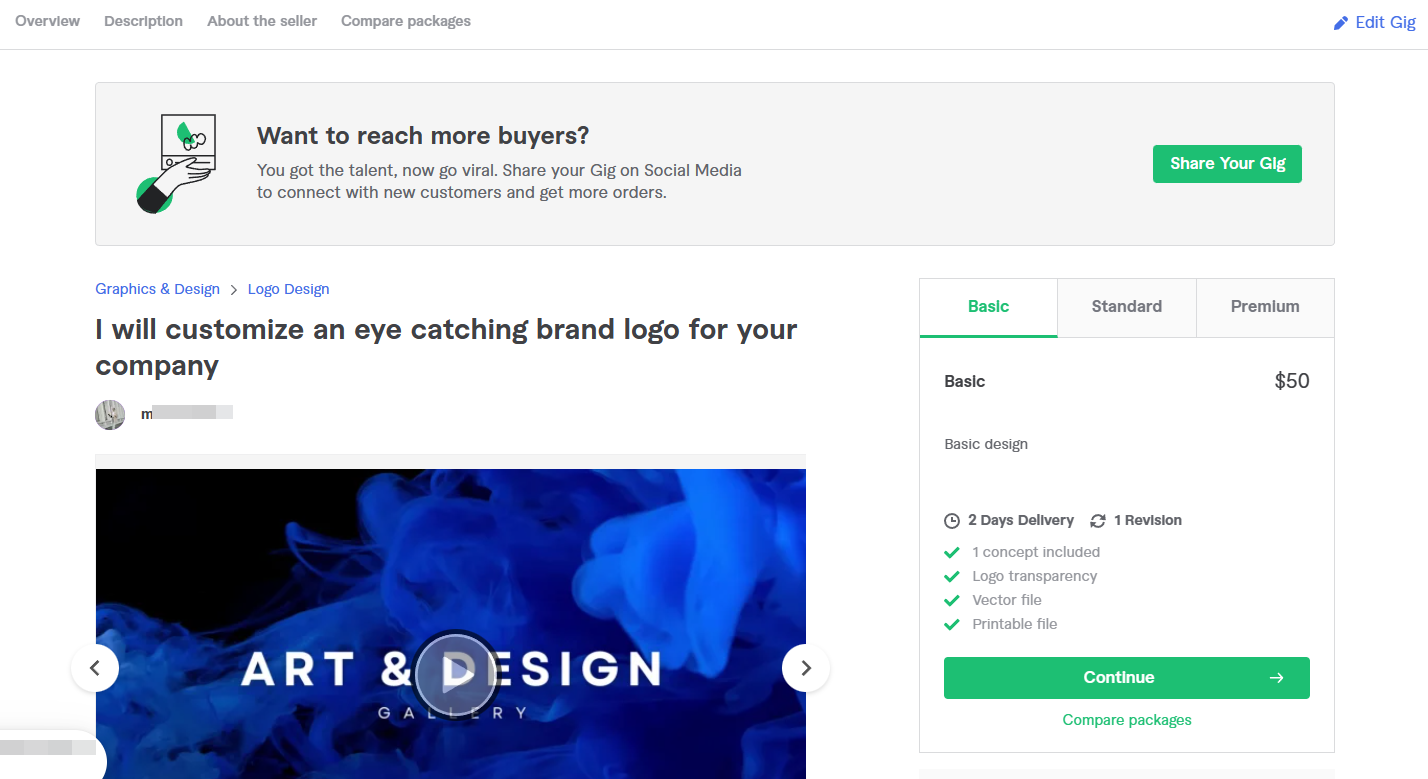
Task: Go to the previous gallery slide
Action: pyautogui.click(x=95, y=668)
